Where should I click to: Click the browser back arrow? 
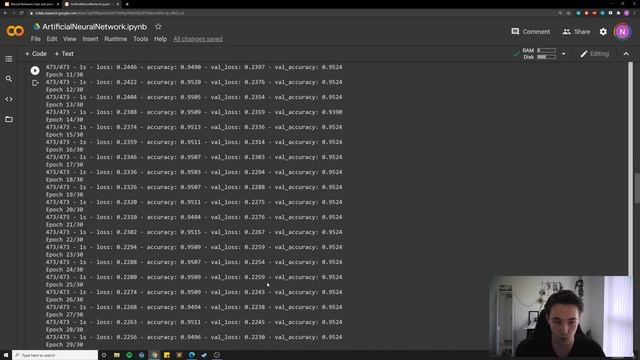click(5, 13)
